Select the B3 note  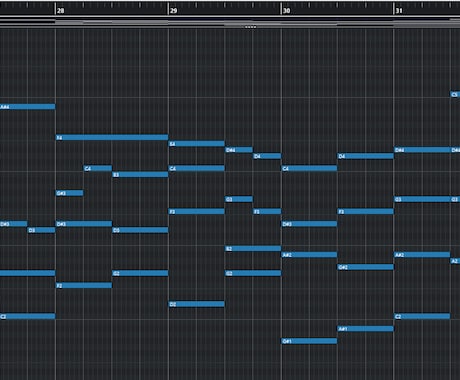pyautogui.click(x=140, y=175)
